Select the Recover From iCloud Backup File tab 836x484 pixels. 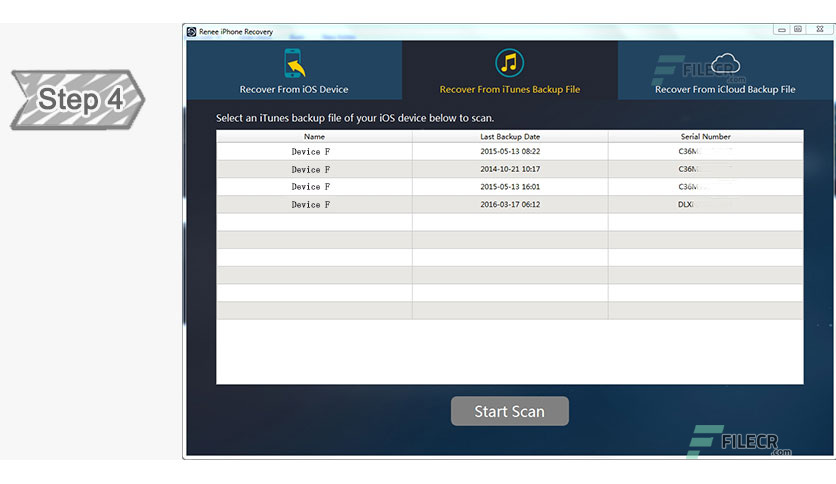click(x=725, y=70)
